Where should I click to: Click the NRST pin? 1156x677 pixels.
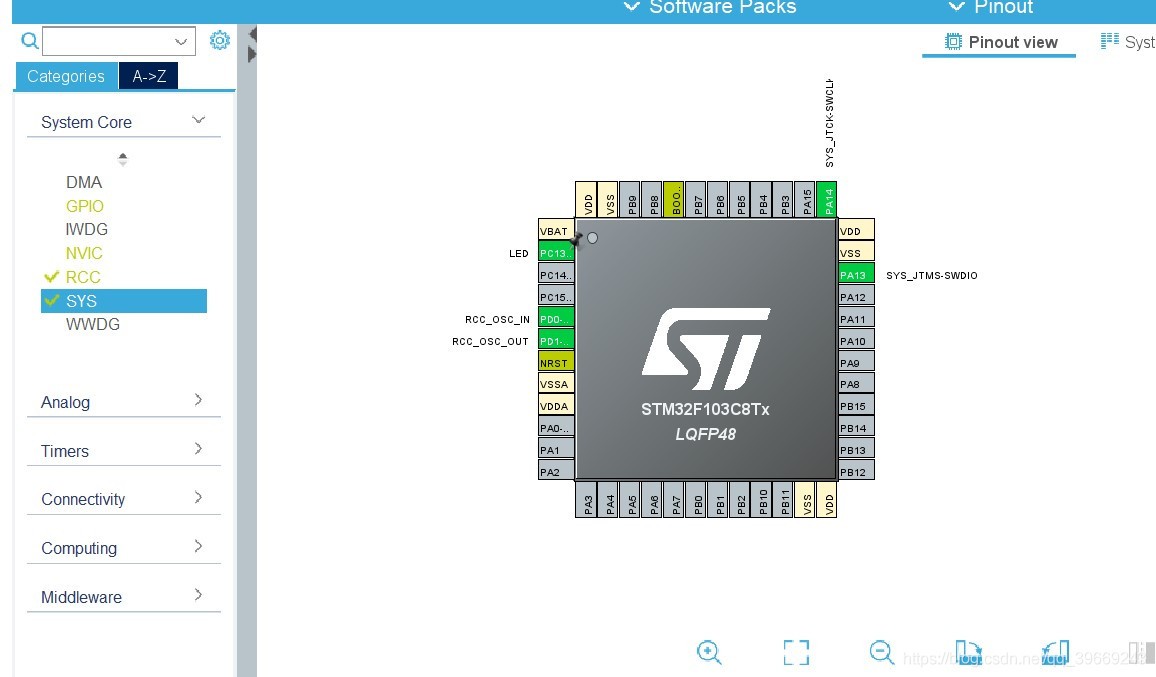[x=556, y=362]
